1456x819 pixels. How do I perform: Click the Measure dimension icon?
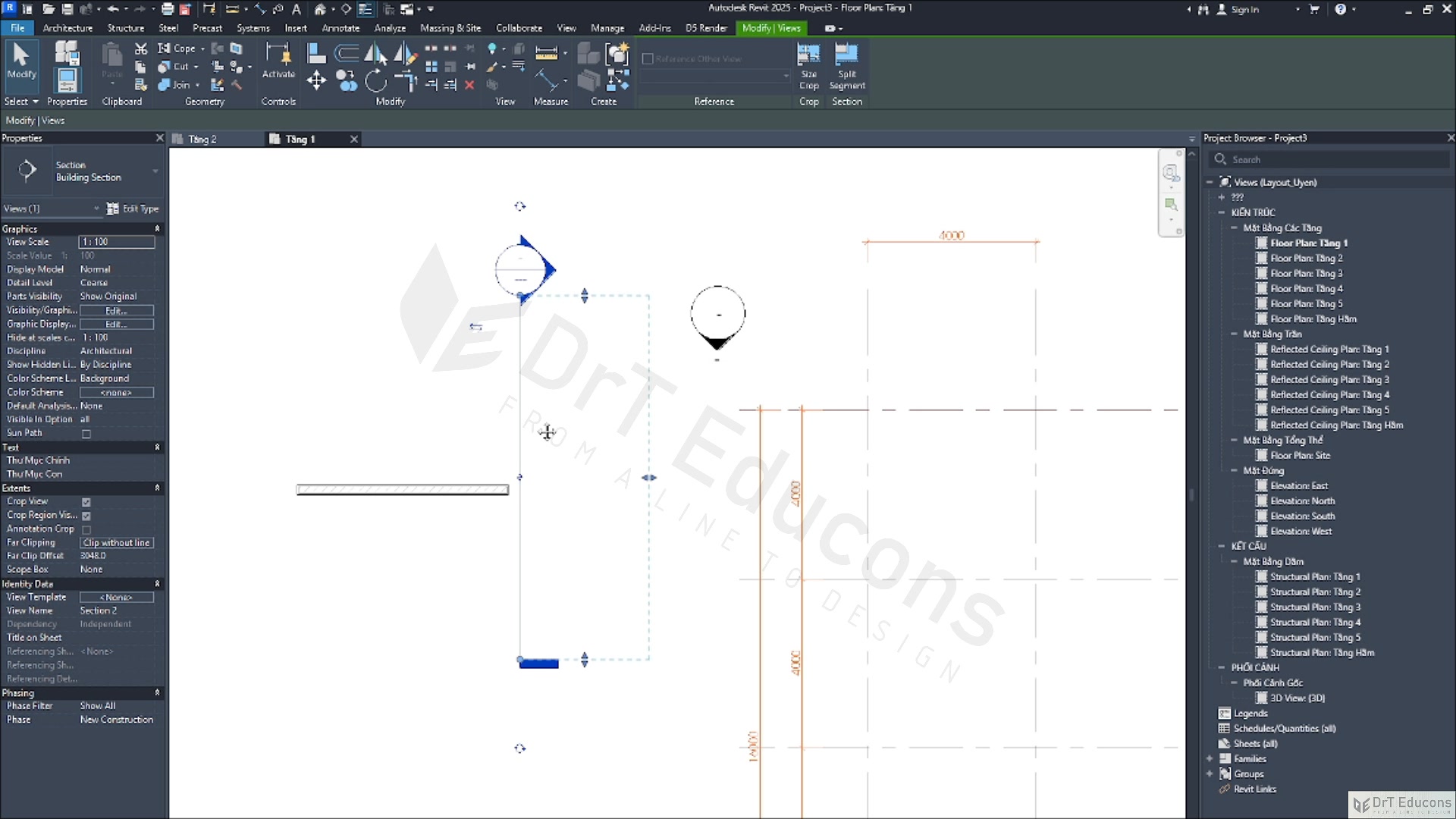(546, 52)
